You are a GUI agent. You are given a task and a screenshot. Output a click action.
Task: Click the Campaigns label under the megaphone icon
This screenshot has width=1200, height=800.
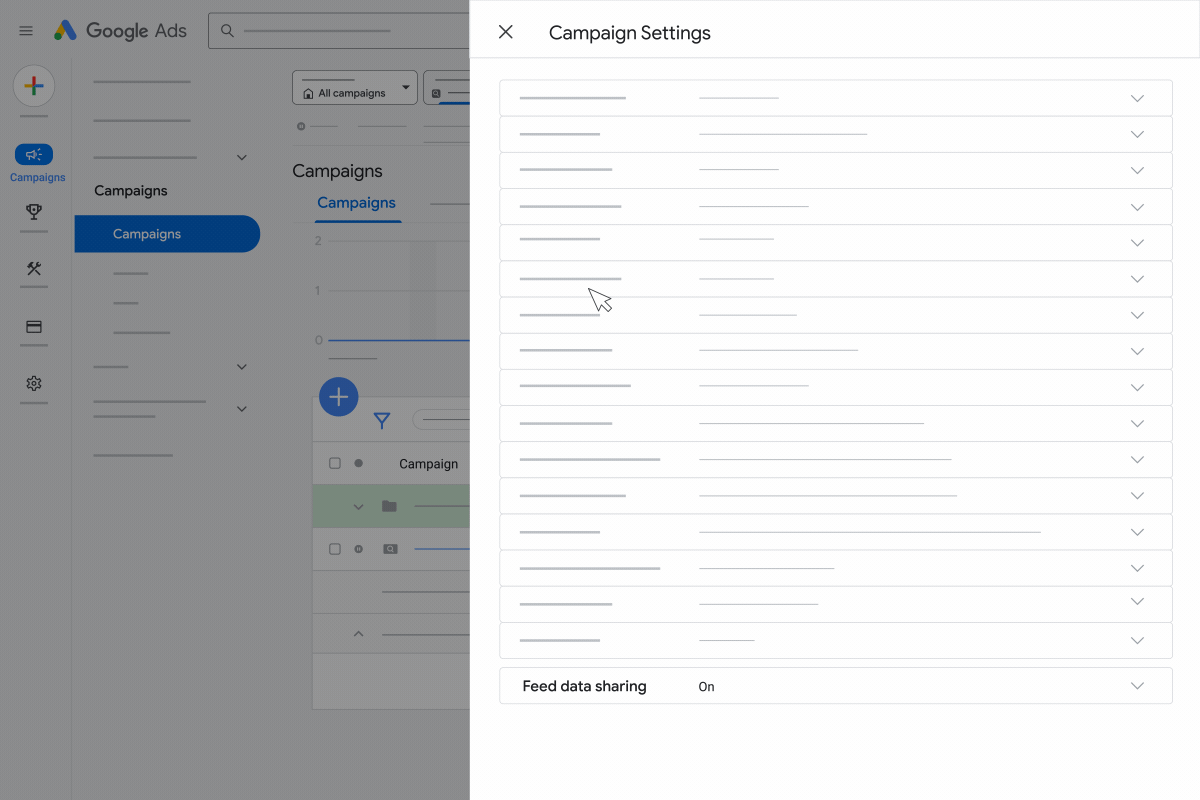point(38,178)
